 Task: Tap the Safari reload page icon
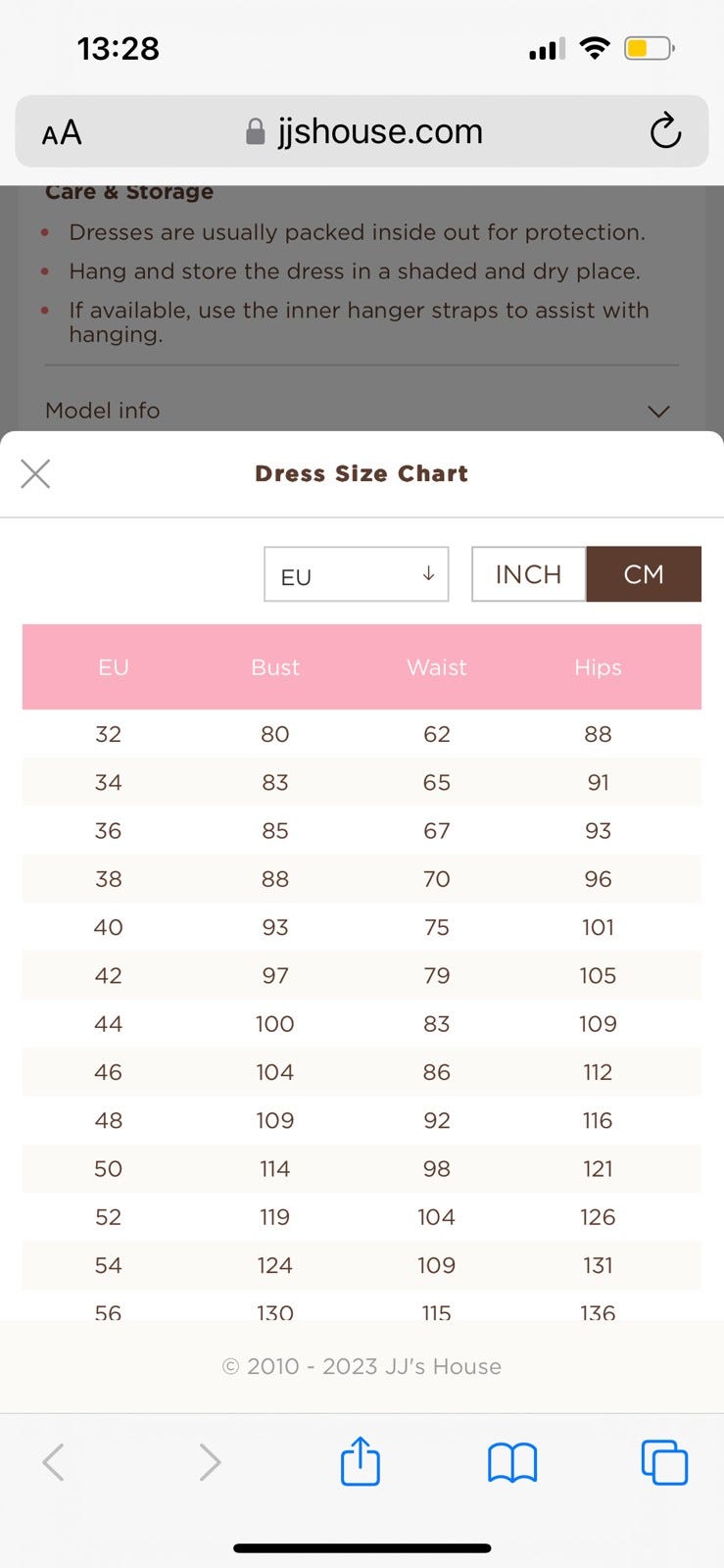[665, 131]
